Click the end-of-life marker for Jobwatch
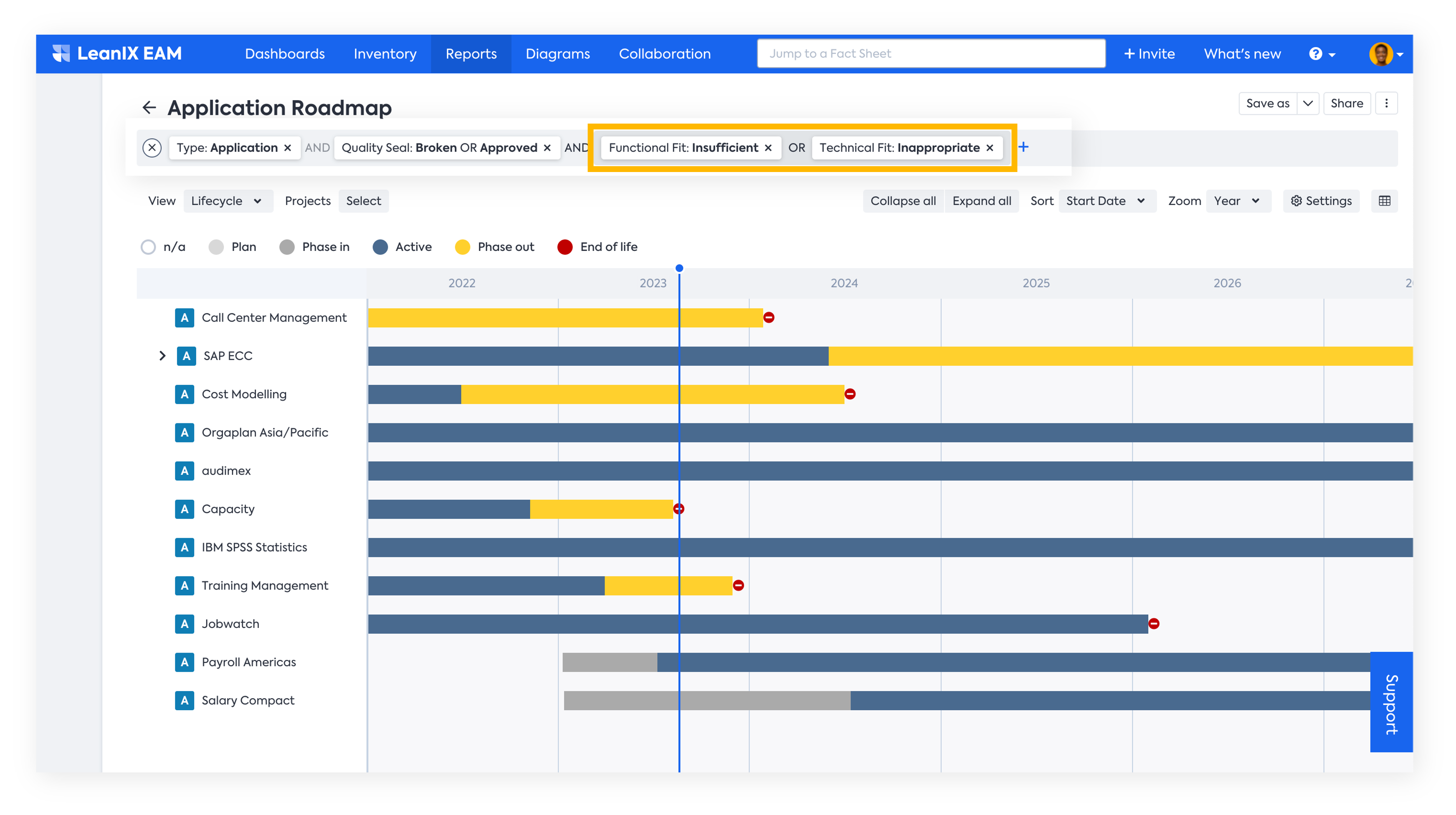This screenshot has height=815, width=1456. coord(1154,624)
